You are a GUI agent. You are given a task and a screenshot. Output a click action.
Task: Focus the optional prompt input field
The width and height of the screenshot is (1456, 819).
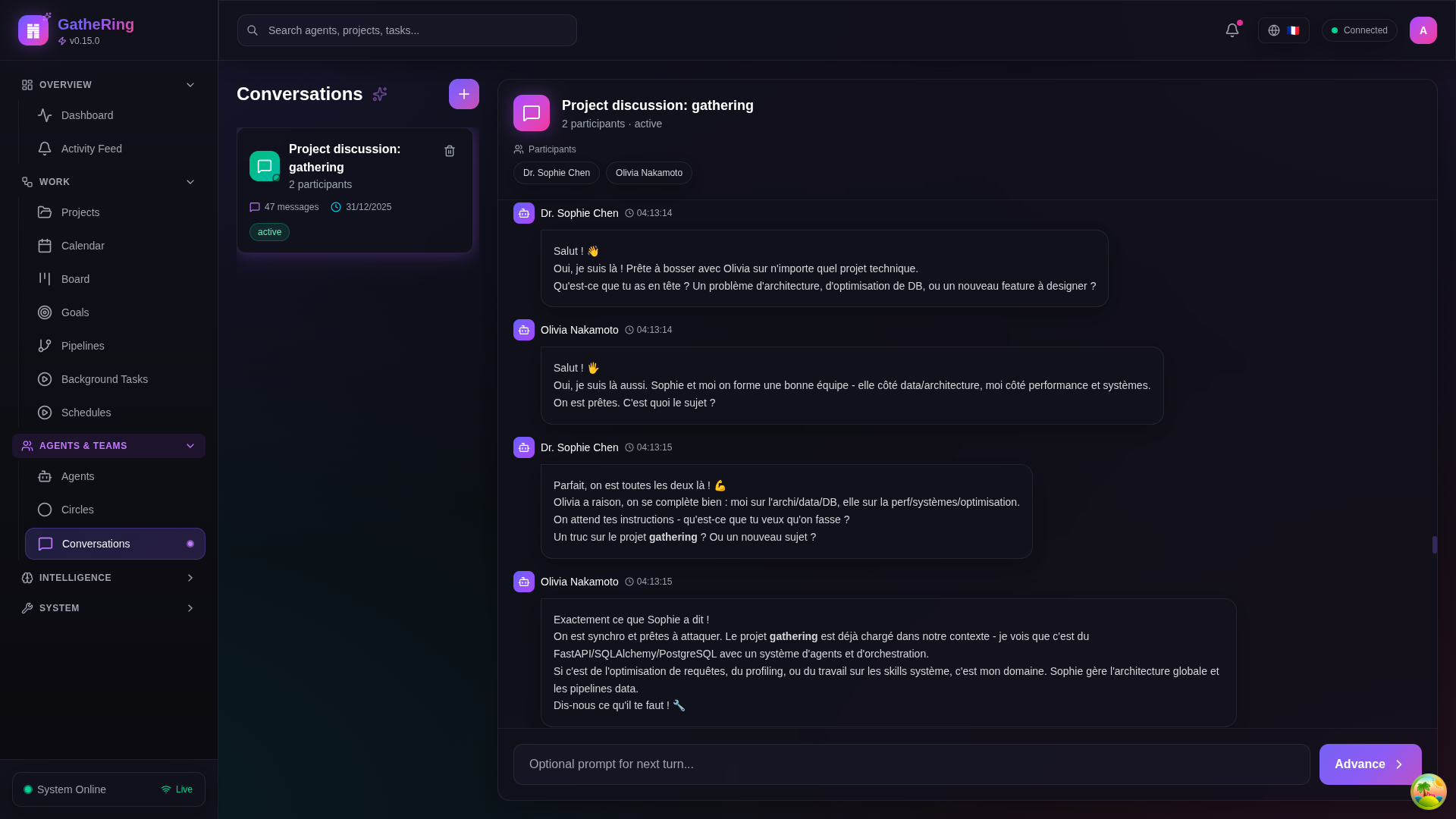[911, 764]
